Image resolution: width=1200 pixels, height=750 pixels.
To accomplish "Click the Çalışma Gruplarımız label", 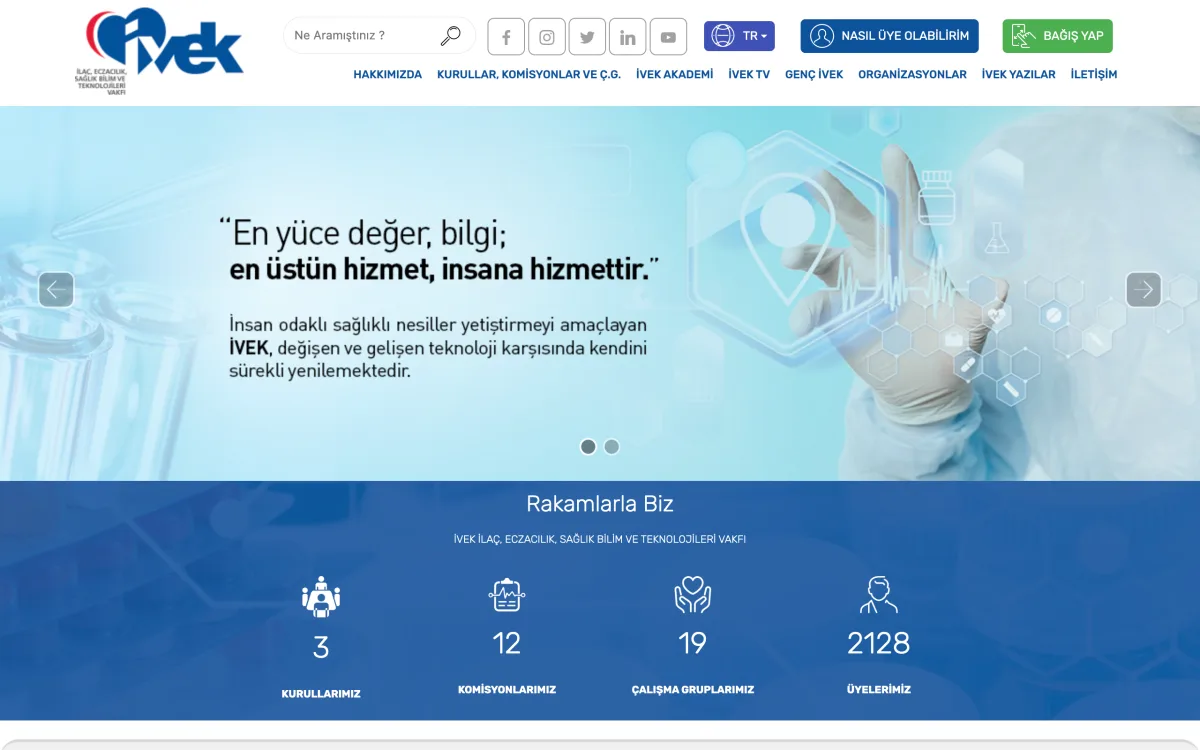I will coord(693,690).
